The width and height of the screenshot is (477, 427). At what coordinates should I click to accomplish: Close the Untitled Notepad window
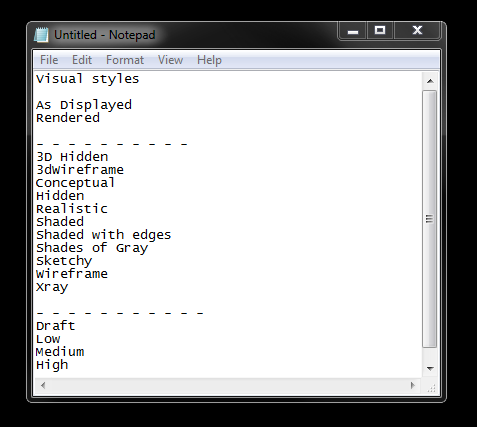pos(417,31)
